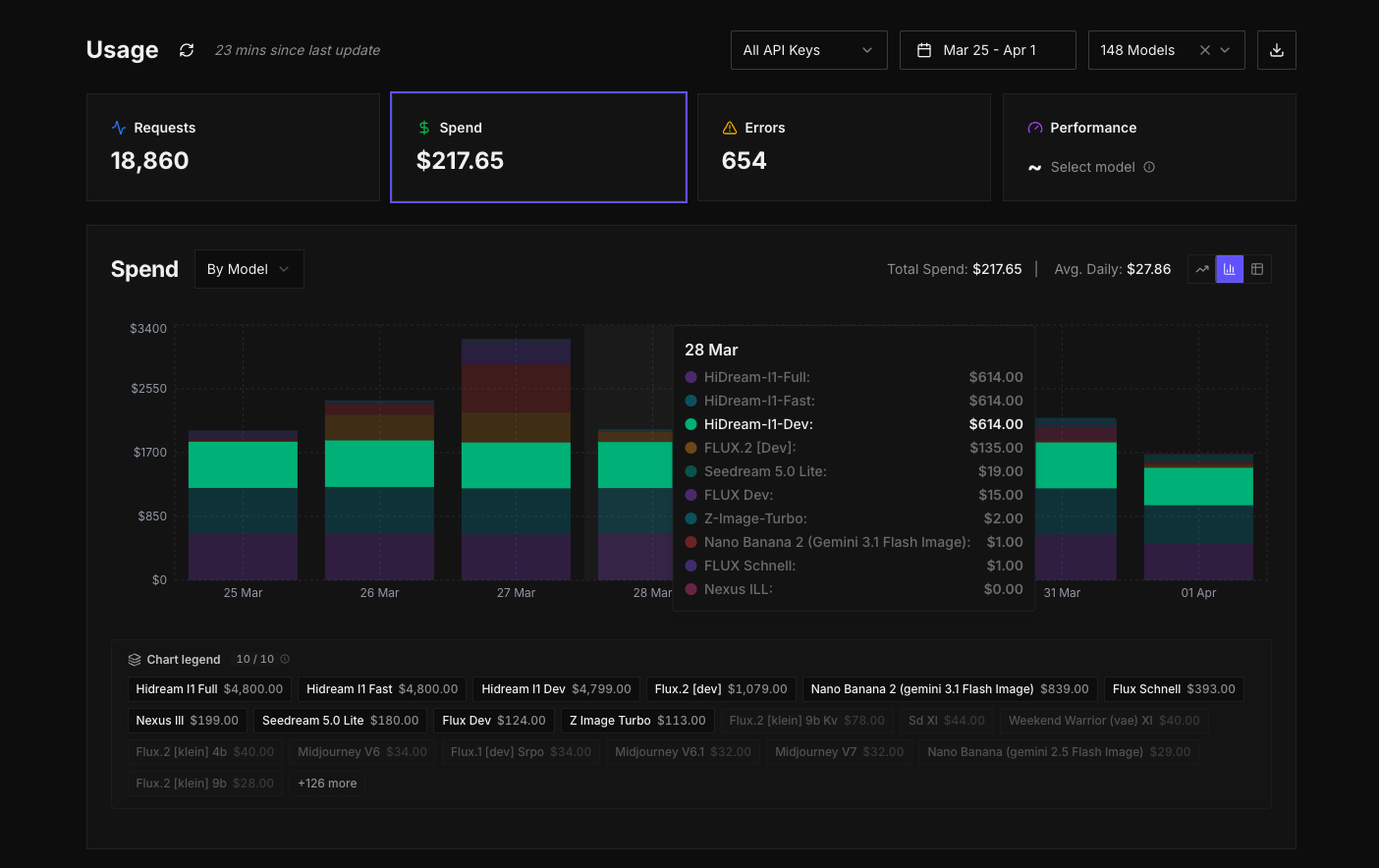Switch to table view icon
This screenshot has height=868, width=1379.
point(1257,269)
